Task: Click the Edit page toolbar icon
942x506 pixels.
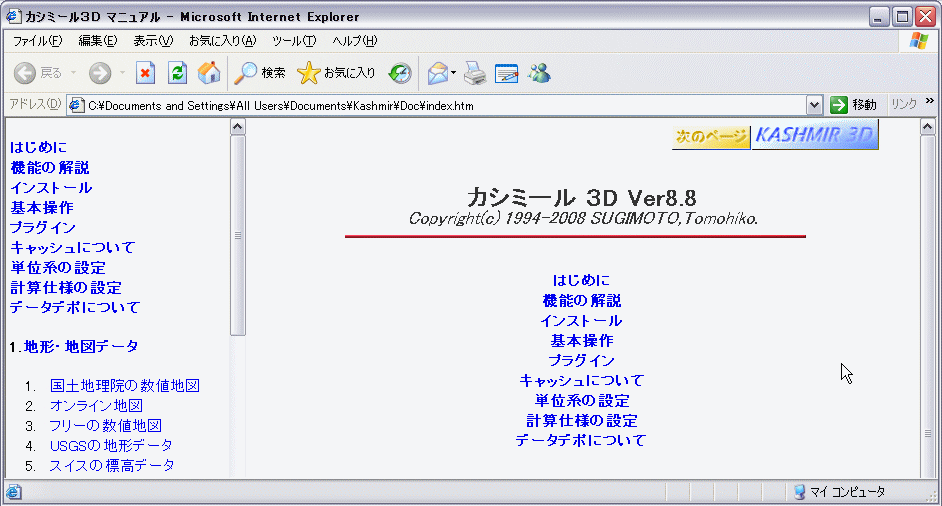Action: point(506,73)
